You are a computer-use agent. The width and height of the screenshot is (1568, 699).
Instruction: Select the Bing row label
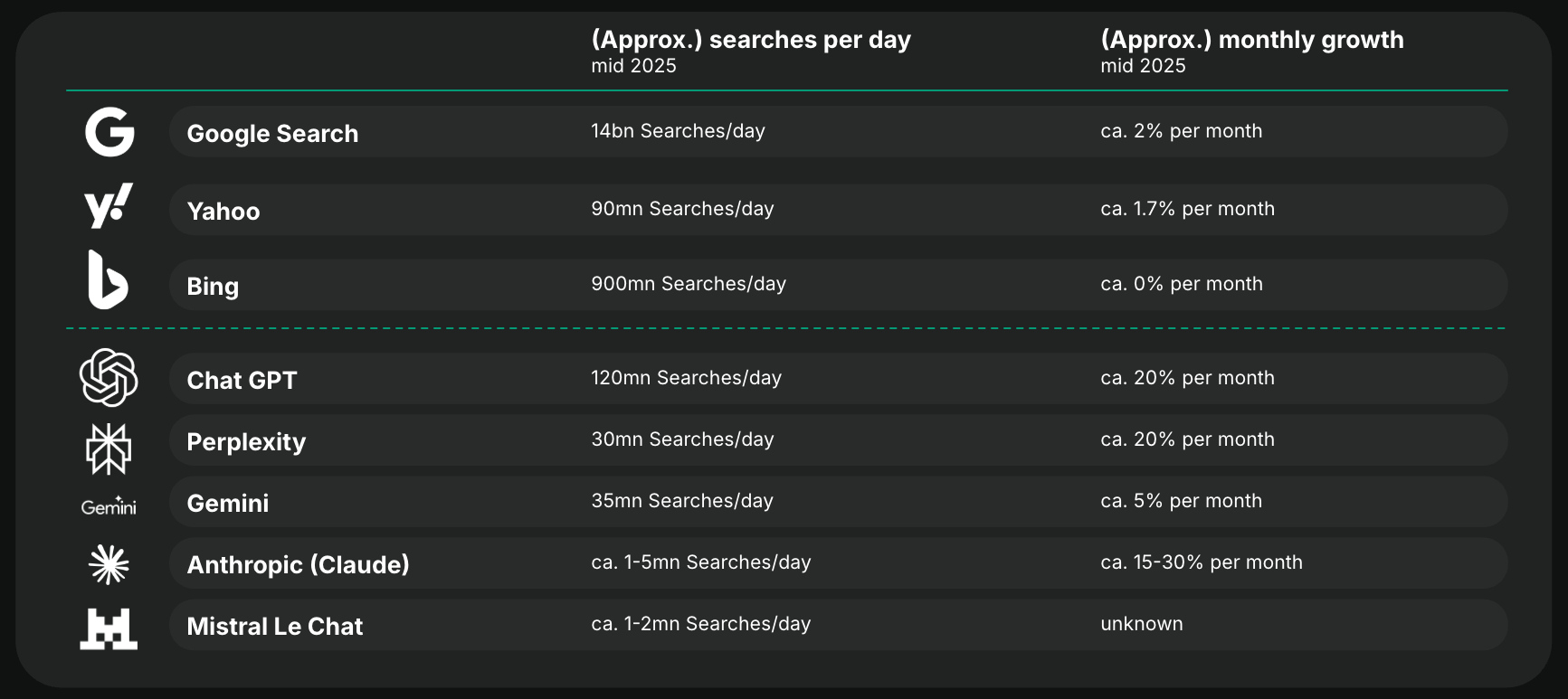(213, 287)
